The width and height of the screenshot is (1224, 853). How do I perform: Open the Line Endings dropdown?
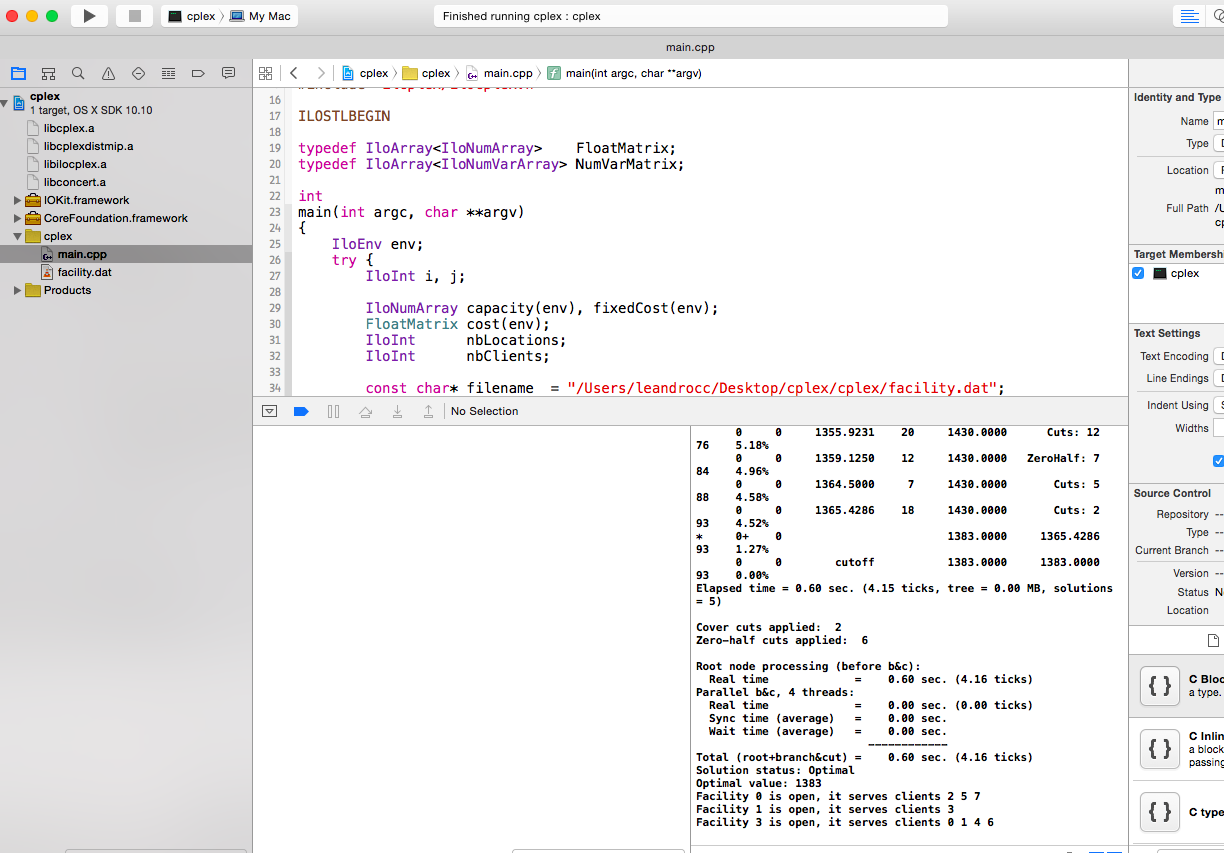(1218, 378)
